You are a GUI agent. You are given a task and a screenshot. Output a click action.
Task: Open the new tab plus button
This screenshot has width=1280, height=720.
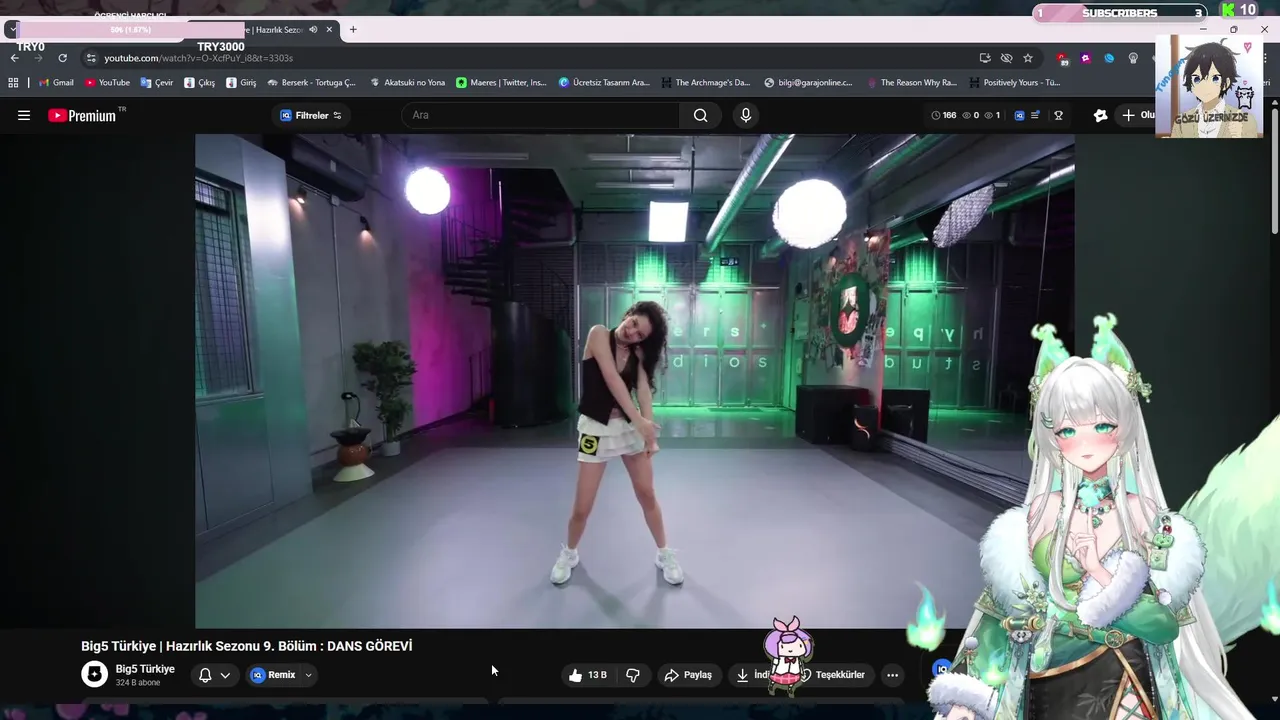(x=353, y=29)
